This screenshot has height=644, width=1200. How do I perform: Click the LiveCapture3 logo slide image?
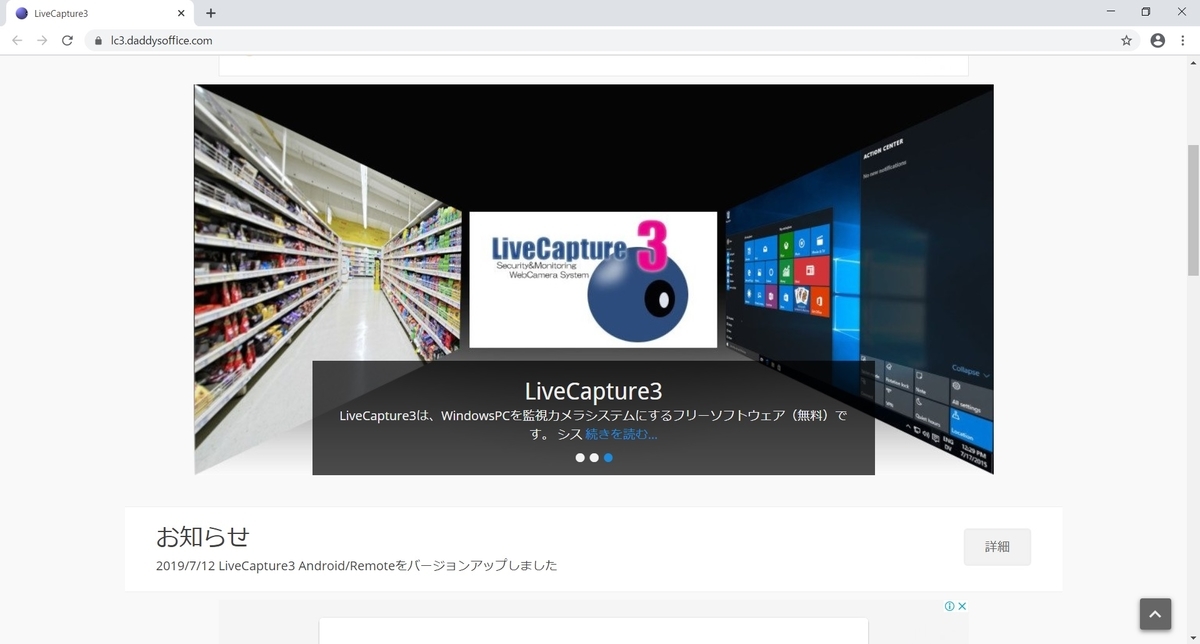593,280
